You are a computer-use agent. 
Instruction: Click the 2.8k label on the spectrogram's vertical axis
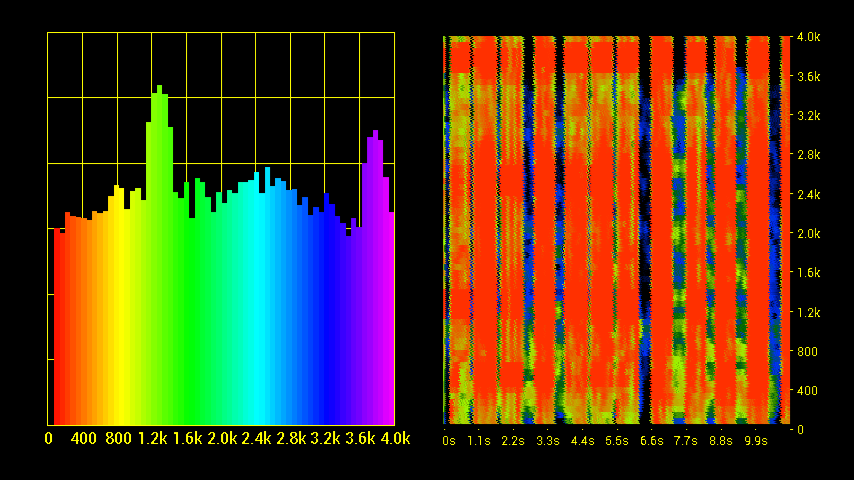[x=809, y=155]
